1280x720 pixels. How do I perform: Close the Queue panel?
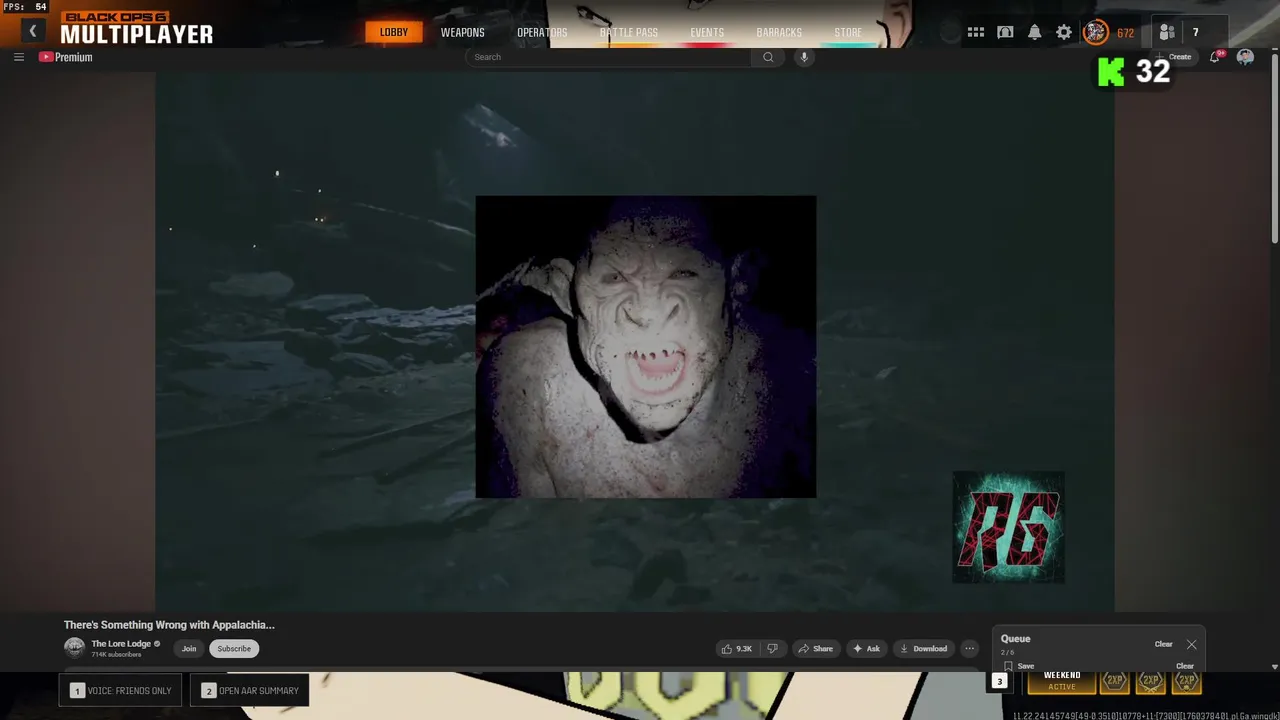[x=1191, y=644]
